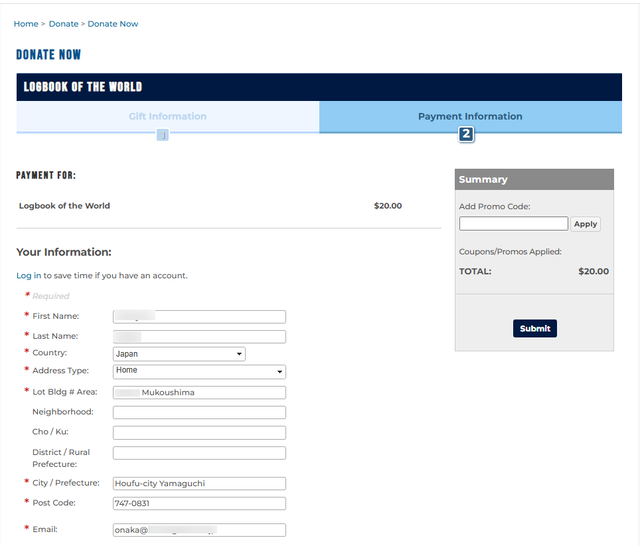Click step 2 marker under Payment Information

click(466, 134)
